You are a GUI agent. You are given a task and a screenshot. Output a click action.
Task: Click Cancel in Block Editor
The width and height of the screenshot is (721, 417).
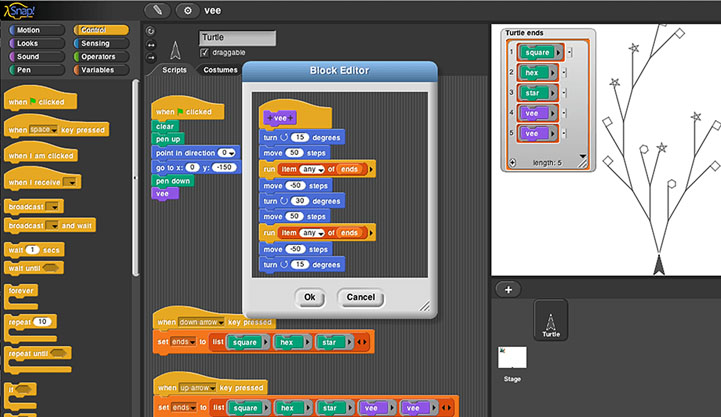(x=360, y=297)
